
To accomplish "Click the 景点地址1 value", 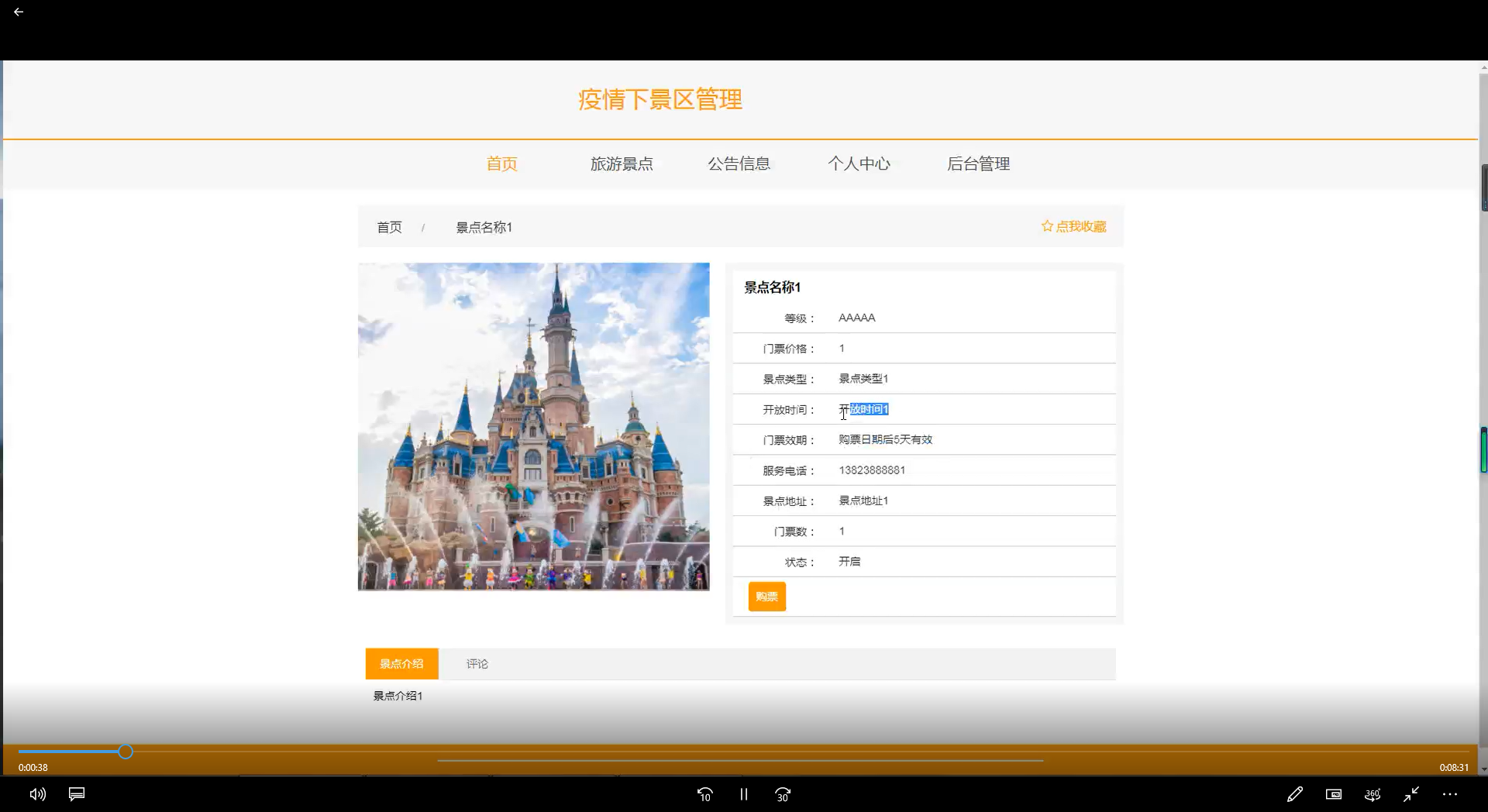I will [863, 501].
